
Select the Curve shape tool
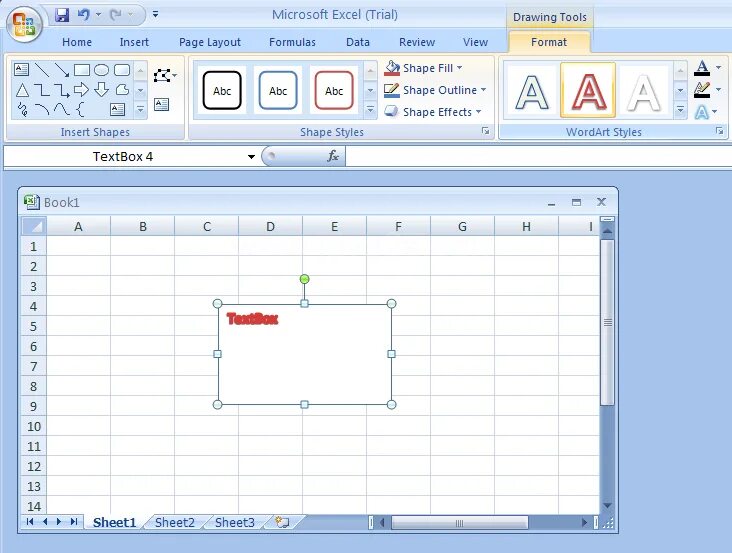tap(62, 110)
